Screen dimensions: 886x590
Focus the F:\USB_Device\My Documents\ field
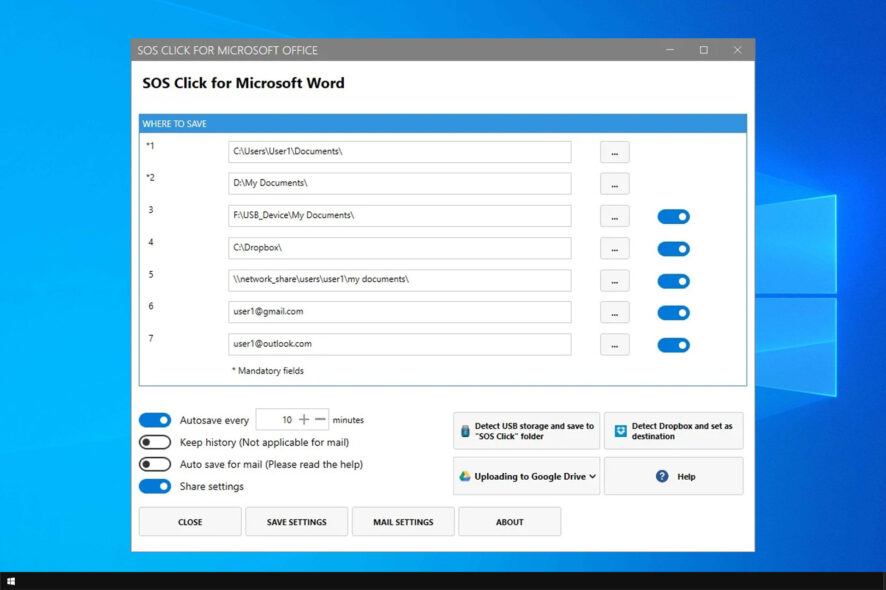pos(400,216)
